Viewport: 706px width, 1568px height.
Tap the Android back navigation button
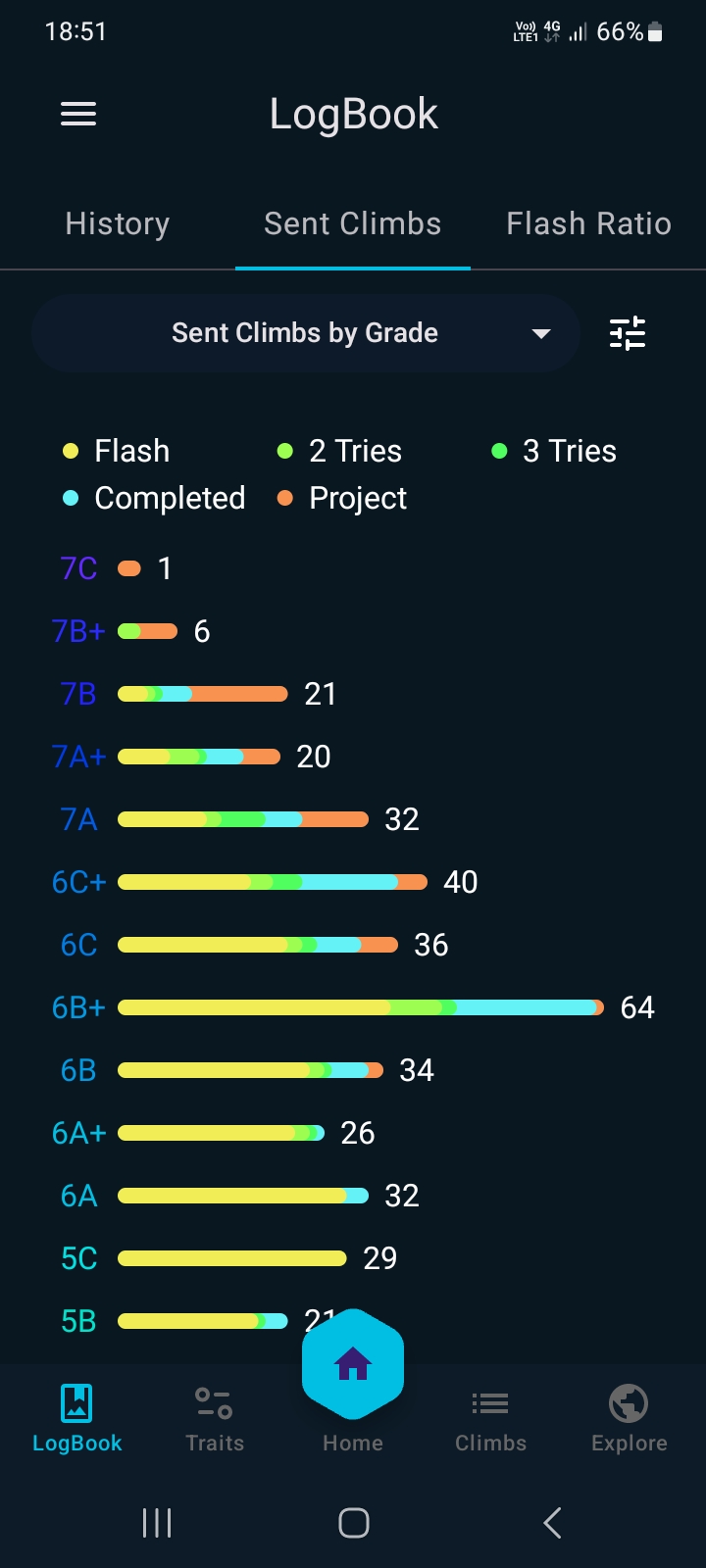552,1522
